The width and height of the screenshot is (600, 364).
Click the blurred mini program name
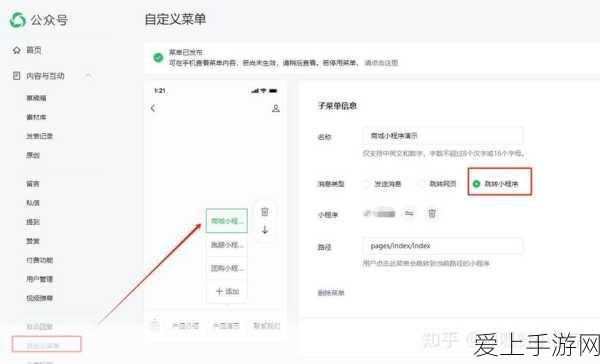[379, 213]
